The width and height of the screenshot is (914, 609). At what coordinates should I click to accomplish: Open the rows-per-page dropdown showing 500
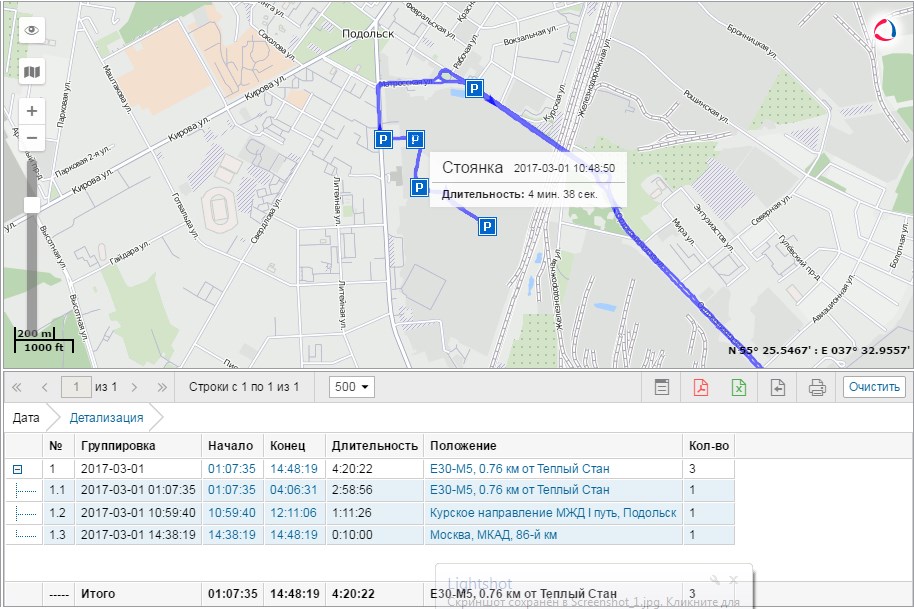tap(353, 387)
